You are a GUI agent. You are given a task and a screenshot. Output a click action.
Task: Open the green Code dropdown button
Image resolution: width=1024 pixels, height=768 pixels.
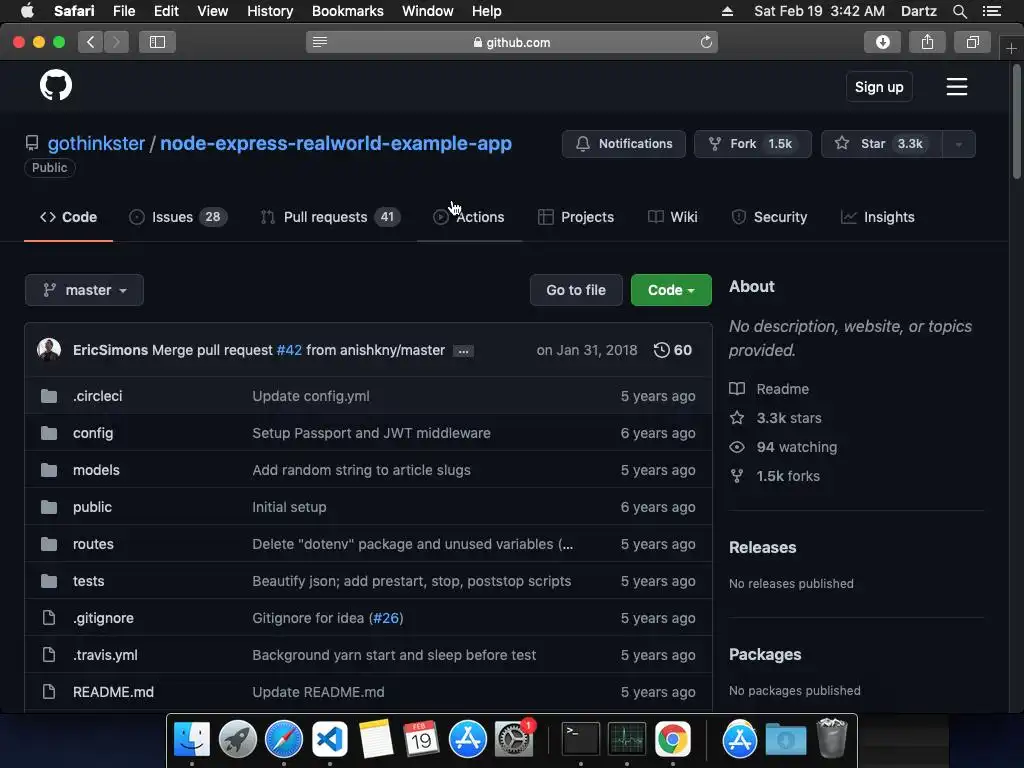671,290
